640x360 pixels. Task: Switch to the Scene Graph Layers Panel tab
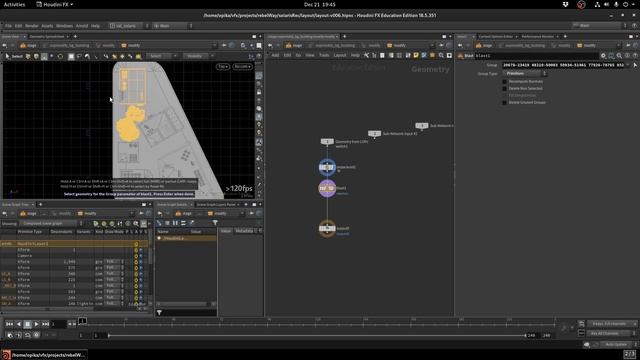pyautogui.click(x=216, y=204)
